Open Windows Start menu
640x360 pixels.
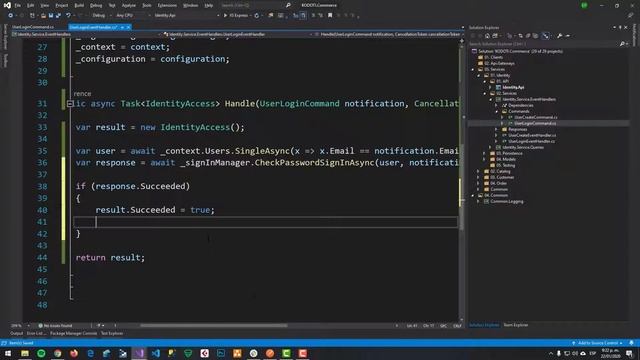[x=8, y=353]
